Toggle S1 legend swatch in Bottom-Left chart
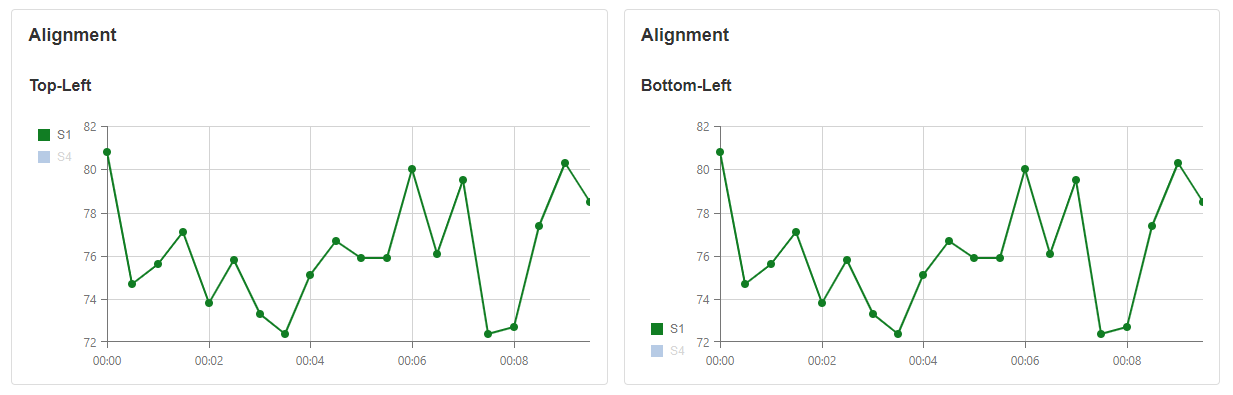Image resolution: width=1233 pixels, height=395 pixels. click(x=657, y=329)
